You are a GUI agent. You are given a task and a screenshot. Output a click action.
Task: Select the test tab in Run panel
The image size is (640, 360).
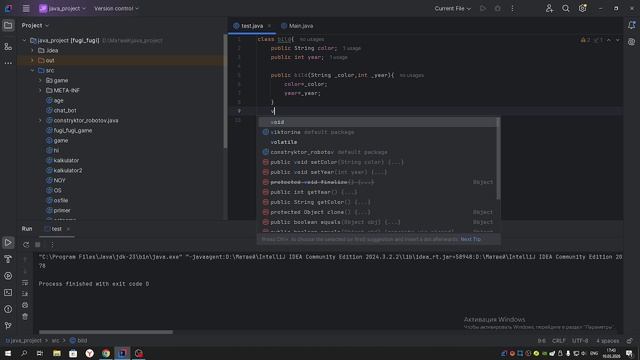pos(56,229)
